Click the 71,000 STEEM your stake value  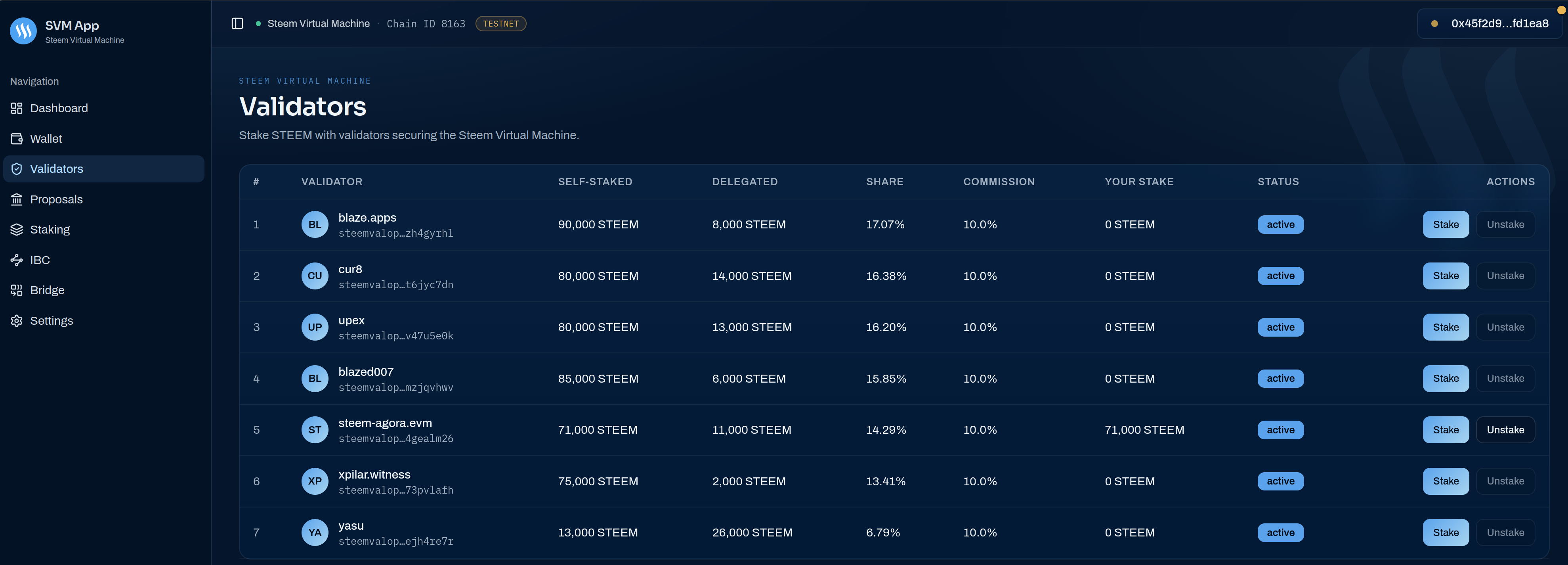1144,430
